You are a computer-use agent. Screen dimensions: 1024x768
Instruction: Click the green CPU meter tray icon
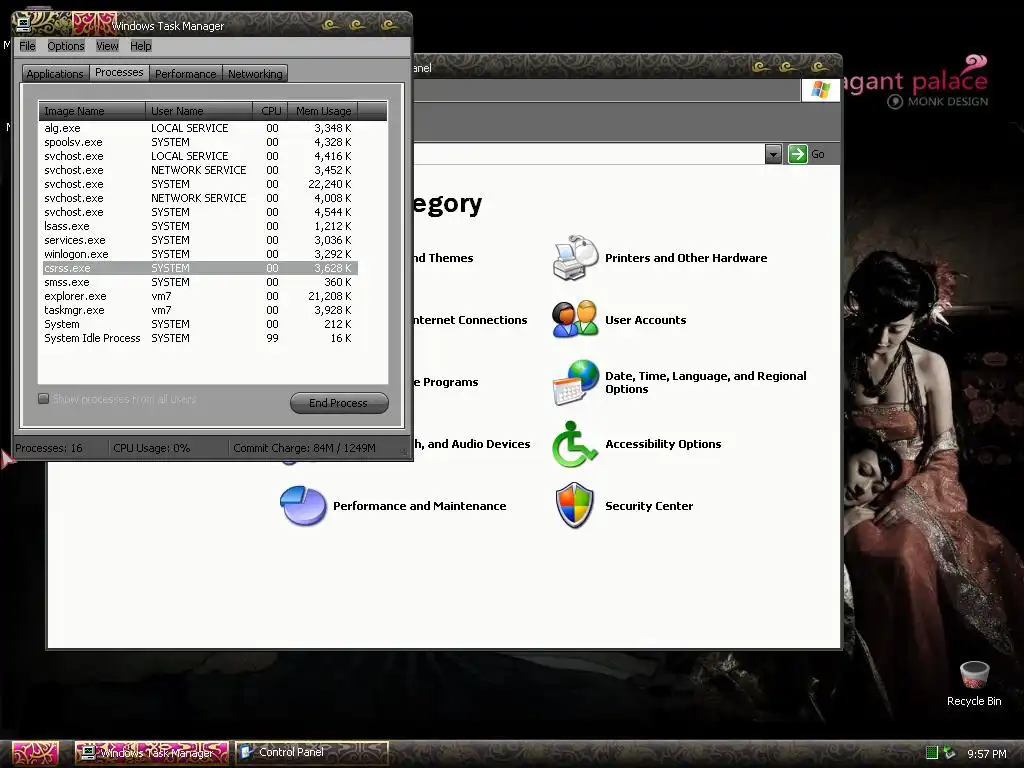(932, 753)
